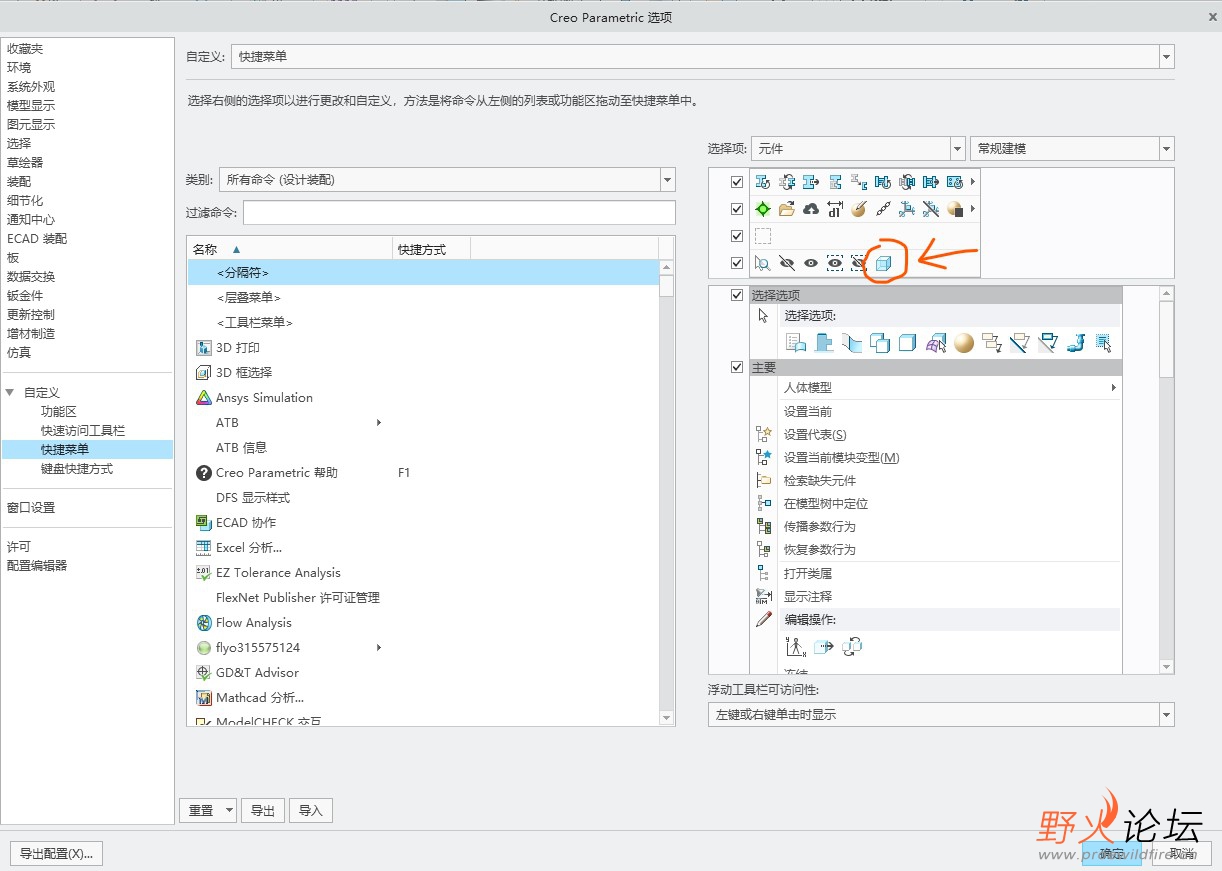Click the gold sphere icon in selection options
This screenshot has height=871, width=1222.
(964, 343)
